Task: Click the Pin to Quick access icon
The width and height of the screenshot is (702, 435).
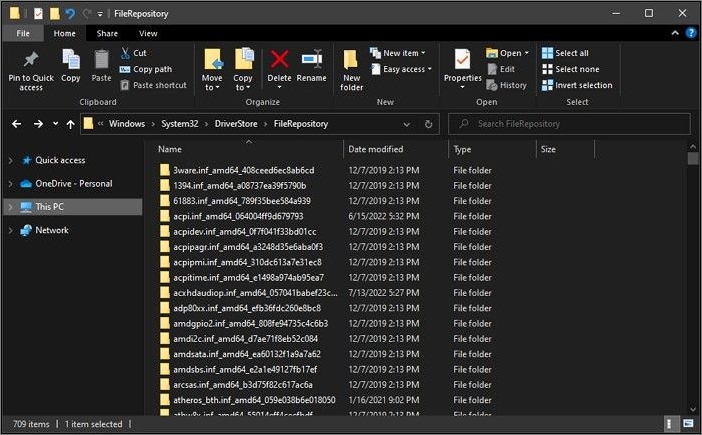Action: tap(31, 60)
